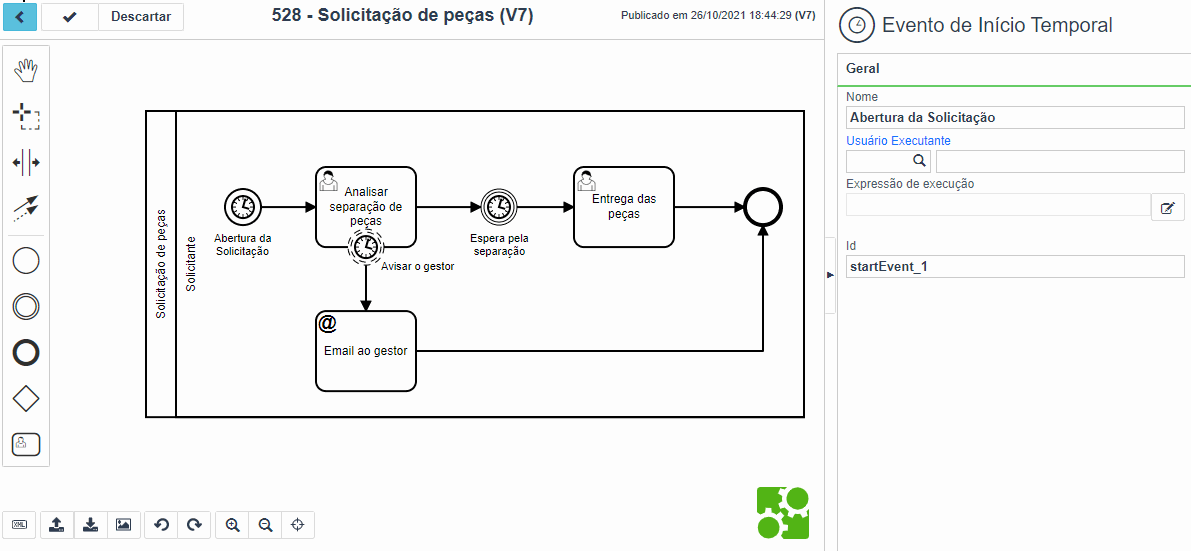Click the Usuário Executante link

(898, 141)
